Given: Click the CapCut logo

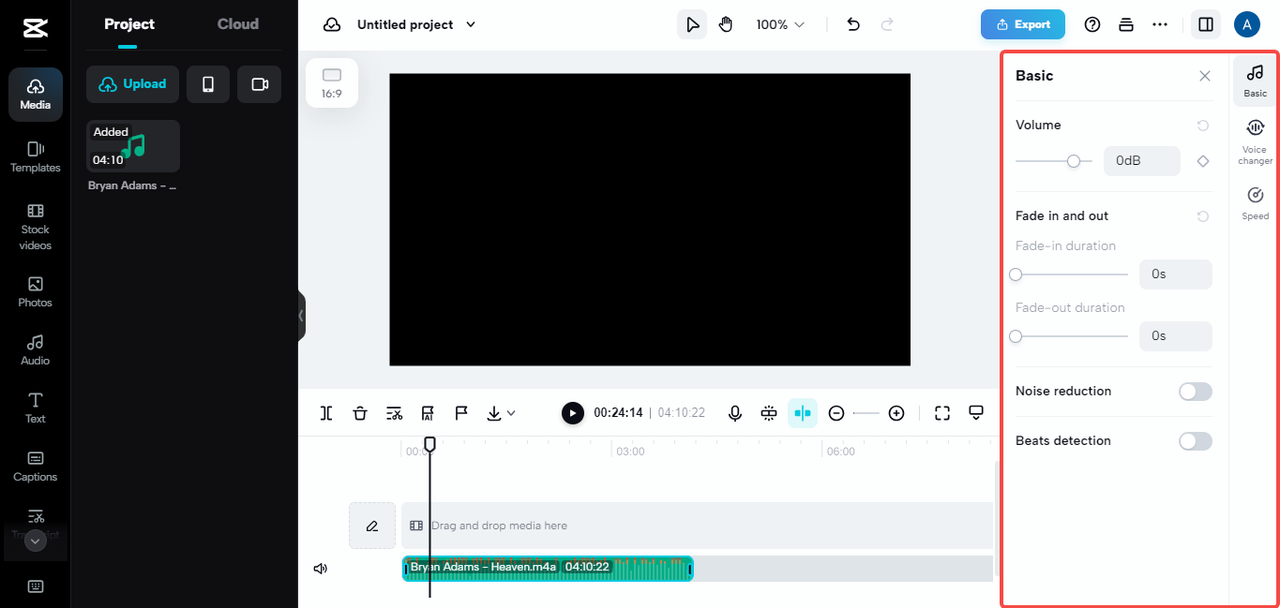Looking at the screenshot, I should pyautogui.click(x=35, y=29).
